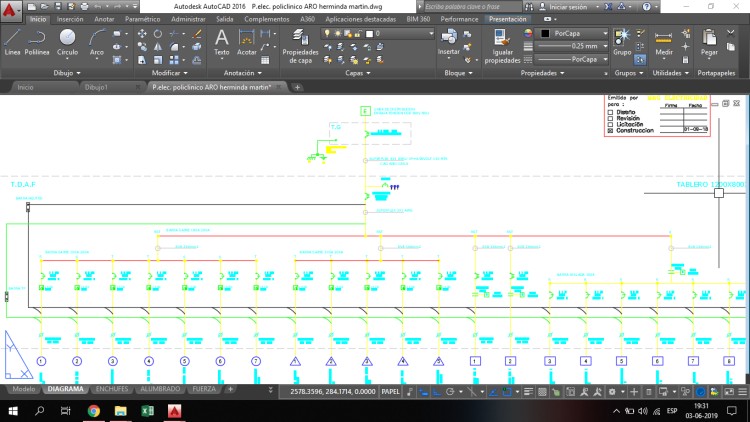The image size is (750, 422).
Task: Click the black color swatch in Propiedades
Action: [545, 33]
